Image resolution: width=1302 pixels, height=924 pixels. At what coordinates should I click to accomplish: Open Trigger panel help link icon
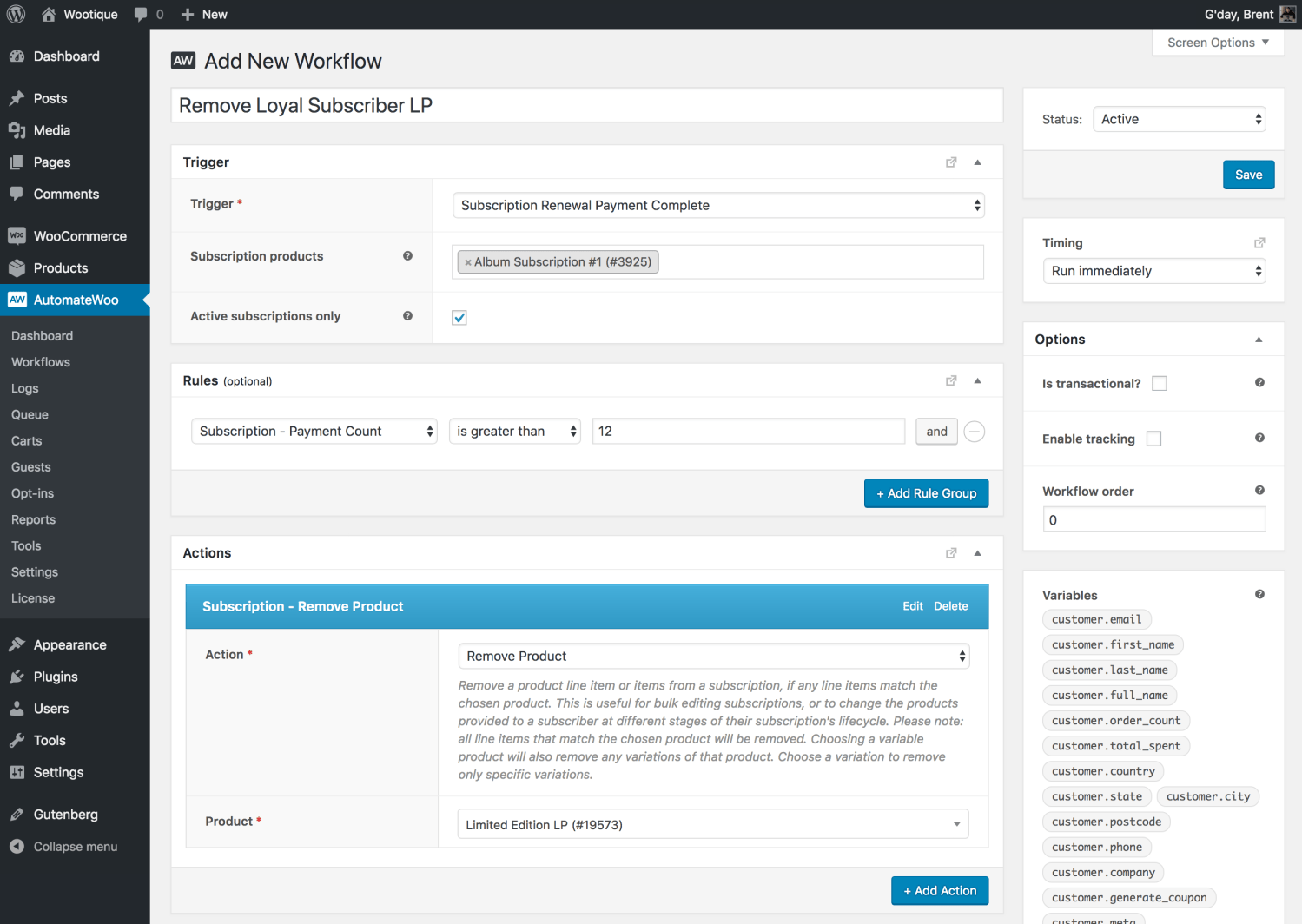(951, 162)
